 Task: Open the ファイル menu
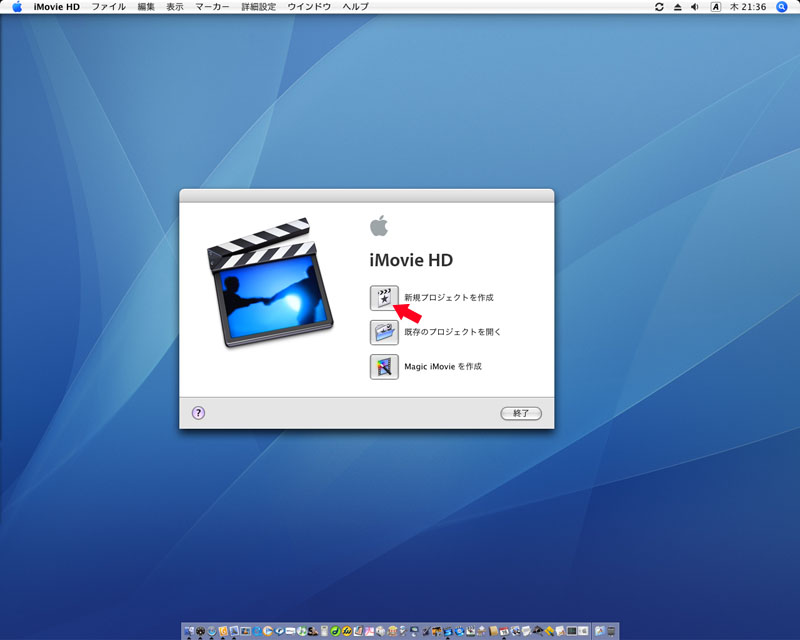109,7
